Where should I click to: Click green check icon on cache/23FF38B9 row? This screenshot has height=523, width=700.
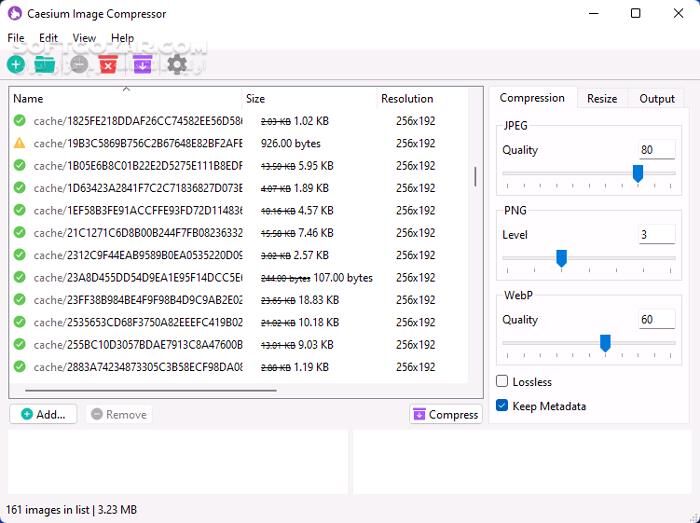point(19,299)
